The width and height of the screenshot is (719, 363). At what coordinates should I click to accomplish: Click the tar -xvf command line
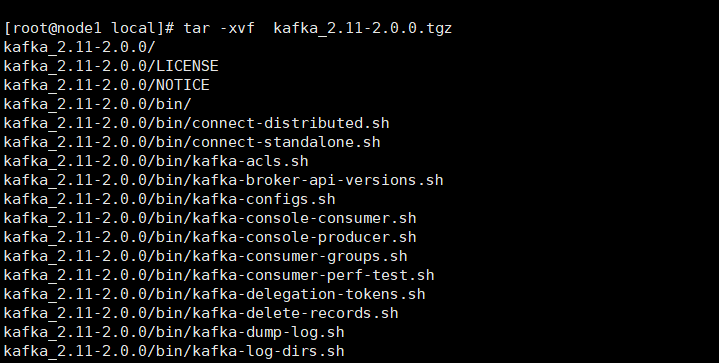[x=228, y=28]
